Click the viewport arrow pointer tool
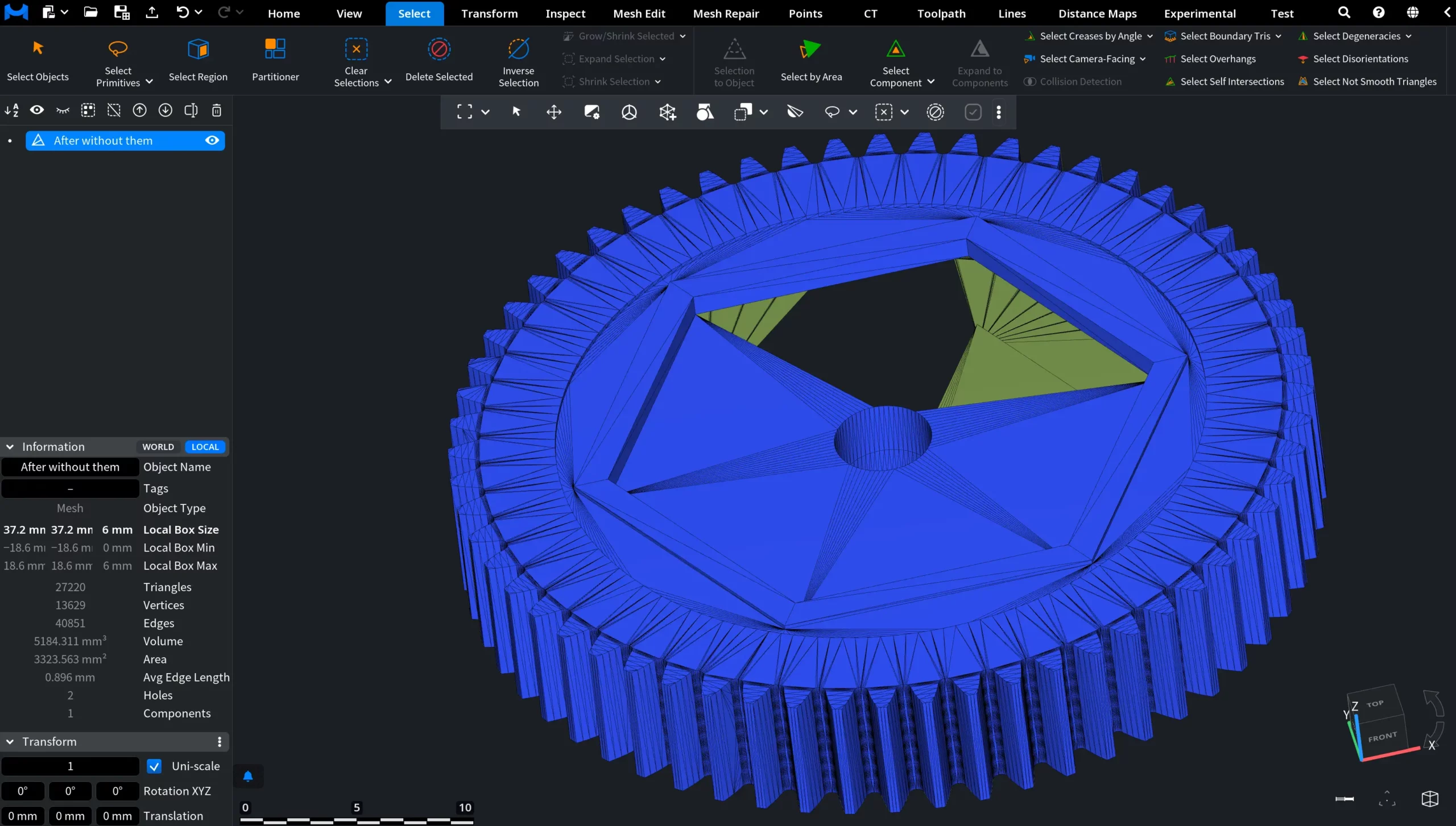This screenshot has width=1456, height=826. coord(516,112)
